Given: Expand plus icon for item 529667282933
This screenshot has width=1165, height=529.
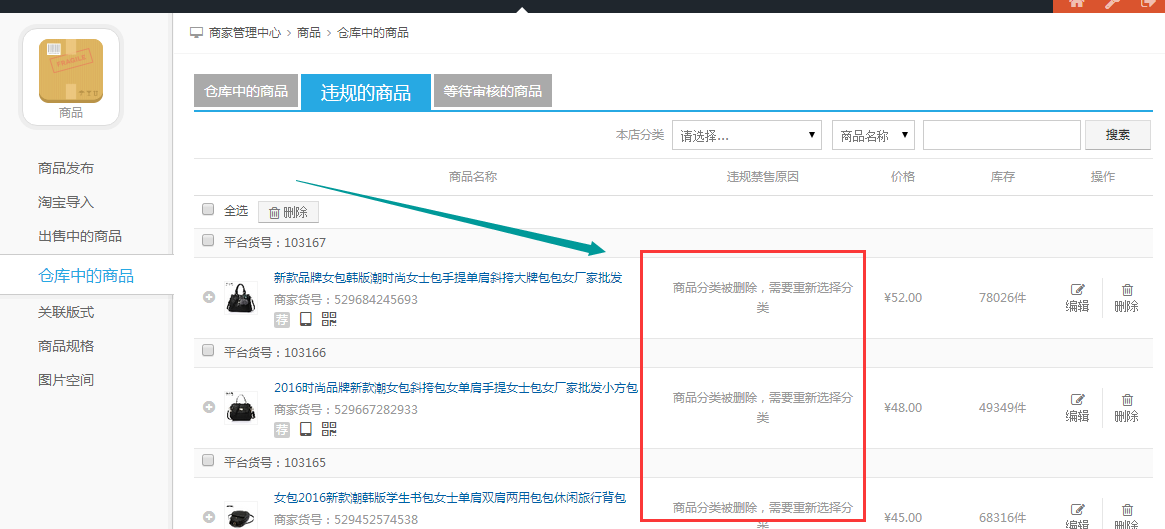Looking at the screenshot, I should coord(210,407).
